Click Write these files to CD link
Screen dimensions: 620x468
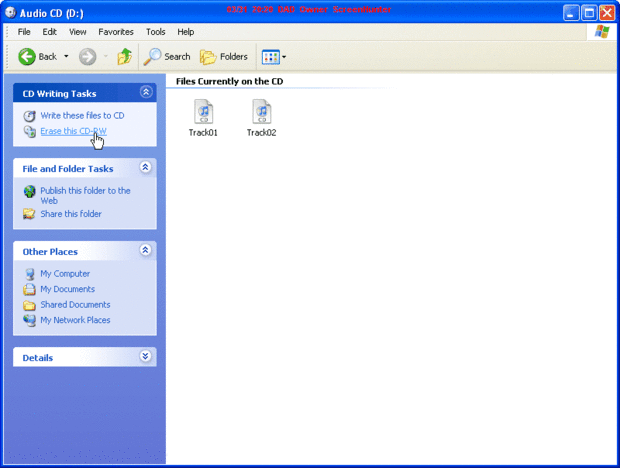click(82, 115)
